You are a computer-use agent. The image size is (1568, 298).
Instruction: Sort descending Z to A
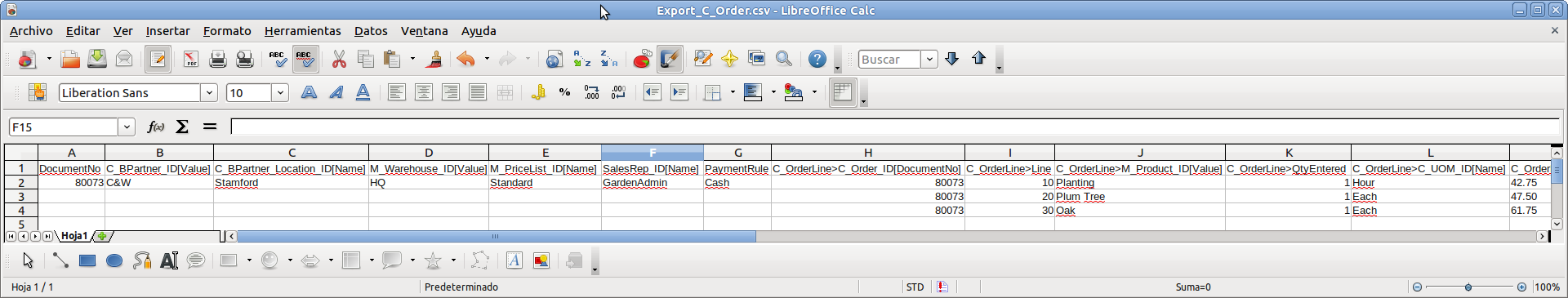pos(608,59)
